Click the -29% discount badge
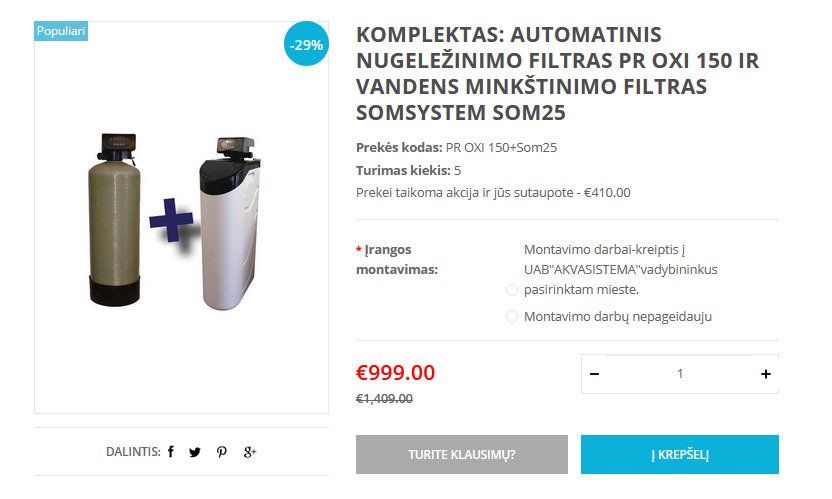The width and height of the screenshot is (832, 499). [306, 44]
